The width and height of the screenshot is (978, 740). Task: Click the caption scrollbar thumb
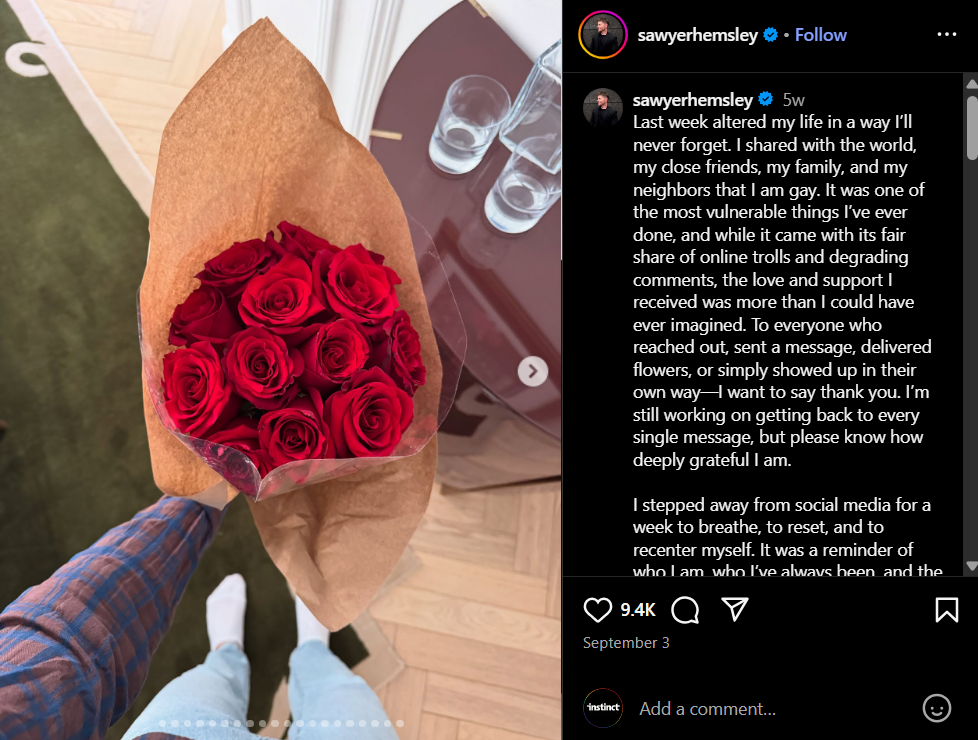click(972, 127)
